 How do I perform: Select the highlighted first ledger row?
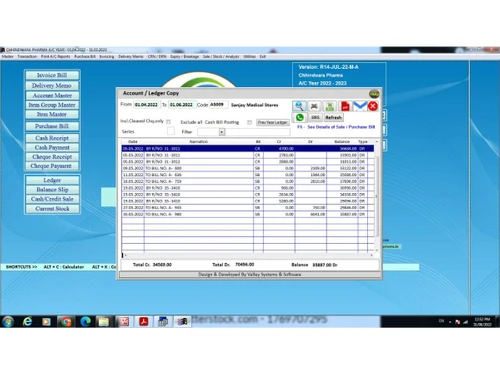(x=248, y=149)
